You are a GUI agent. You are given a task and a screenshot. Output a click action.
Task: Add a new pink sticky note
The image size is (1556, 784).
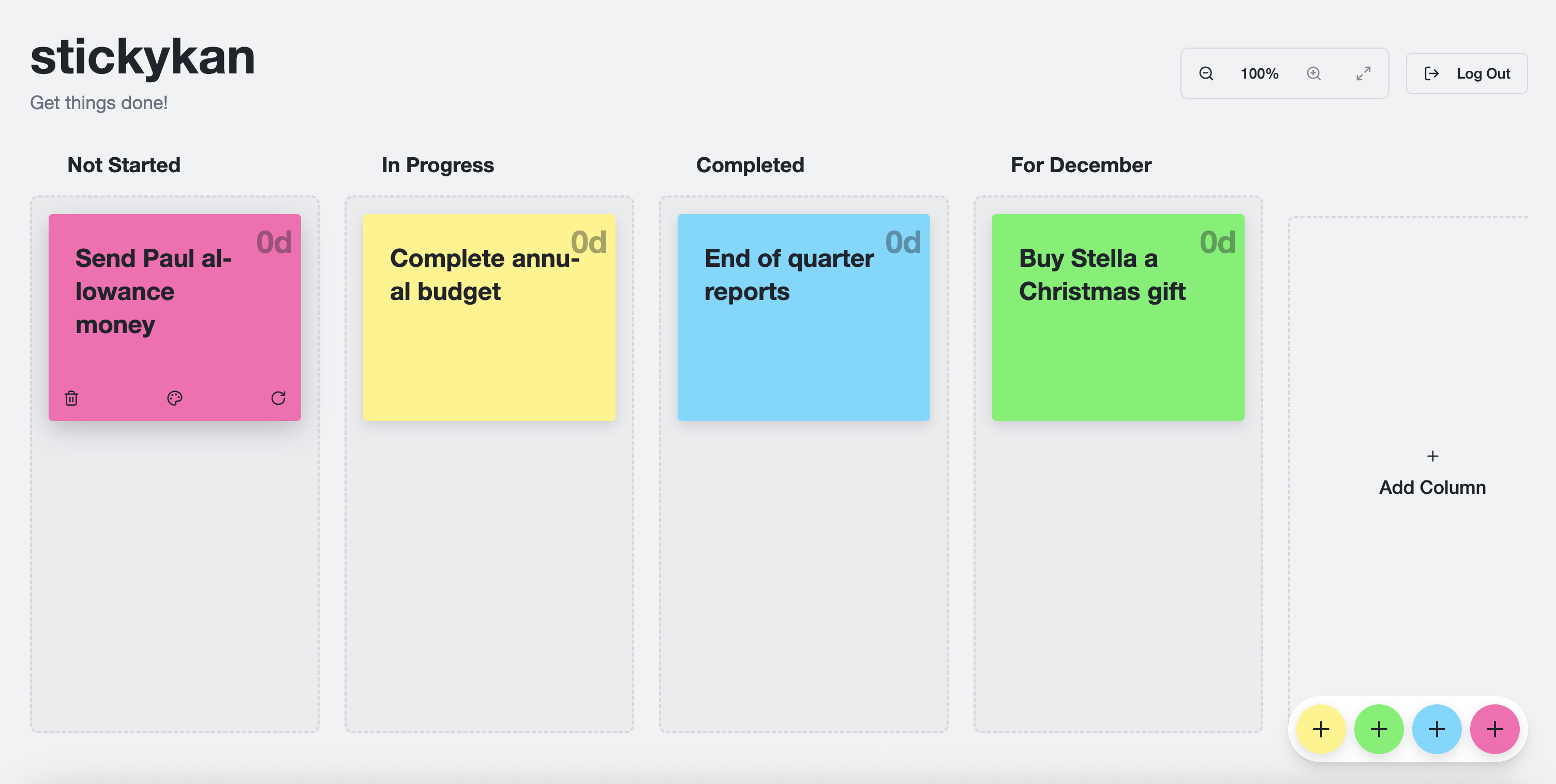pos(1494,729)
